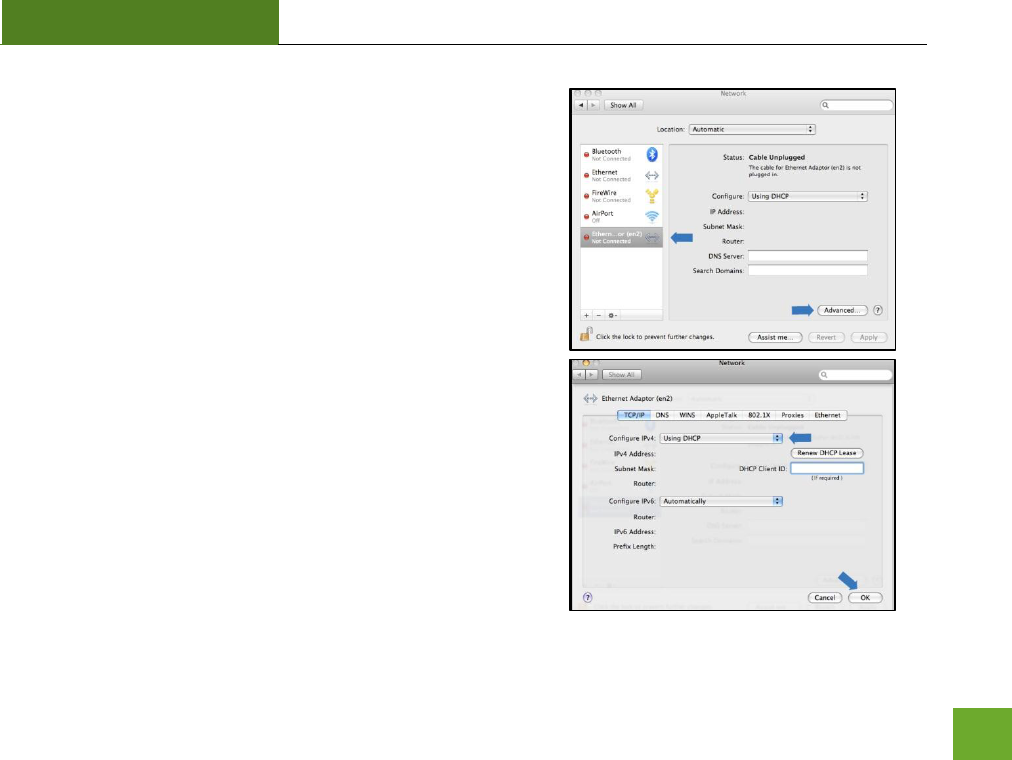Open help in upper Network window
The width and height of the screenshot is (1012, 760).
coord(878,310)
